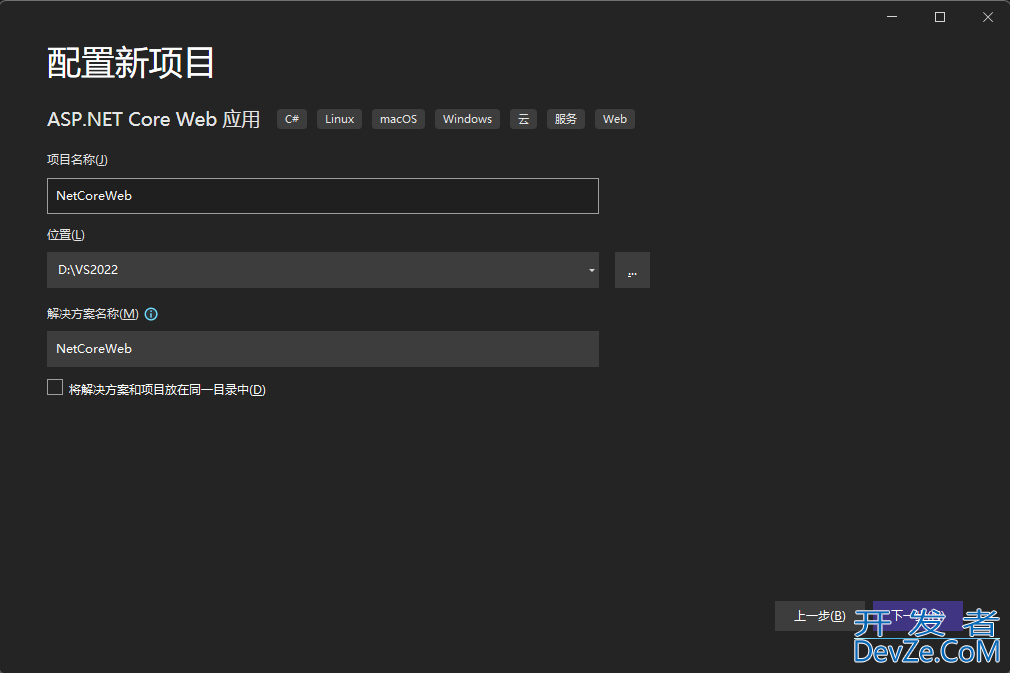The width and height of the screenshot is (1010, 673).
Task: Focus the solution name field NetCoreWeb
Action: click(323, 349)
